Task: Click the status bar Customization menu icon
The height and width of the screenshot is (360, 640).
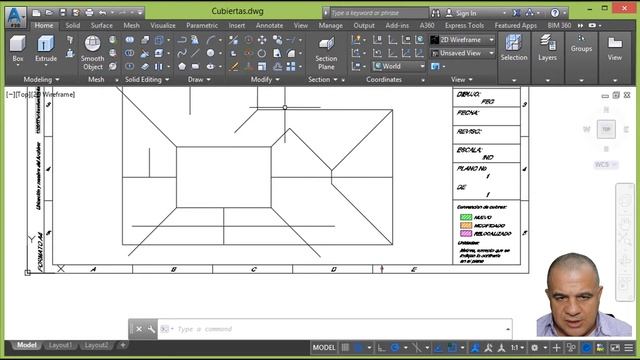Action: [x=629, y=348]
